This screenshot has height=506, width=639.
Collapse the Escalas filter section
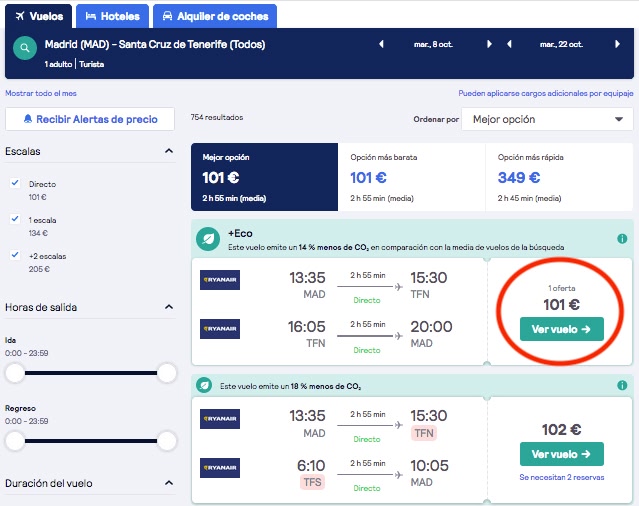tap(169, 151)
